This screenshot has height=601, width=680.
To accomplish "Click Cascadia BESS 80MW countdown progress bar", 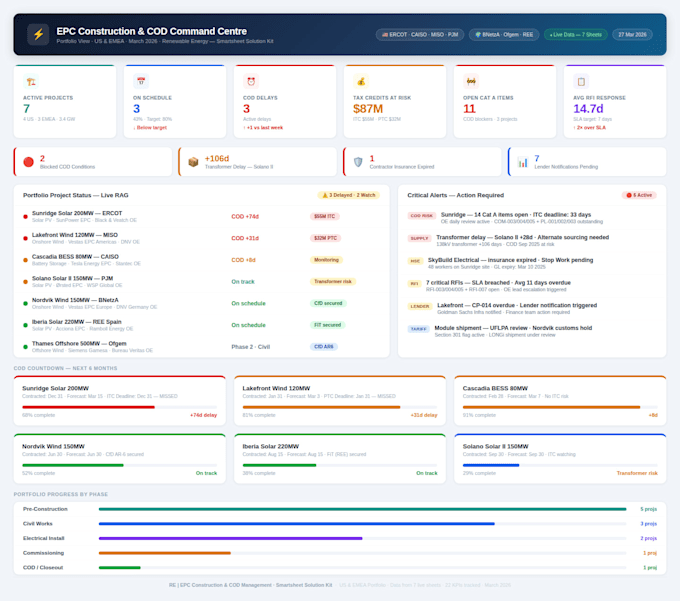I will [560, 407].
